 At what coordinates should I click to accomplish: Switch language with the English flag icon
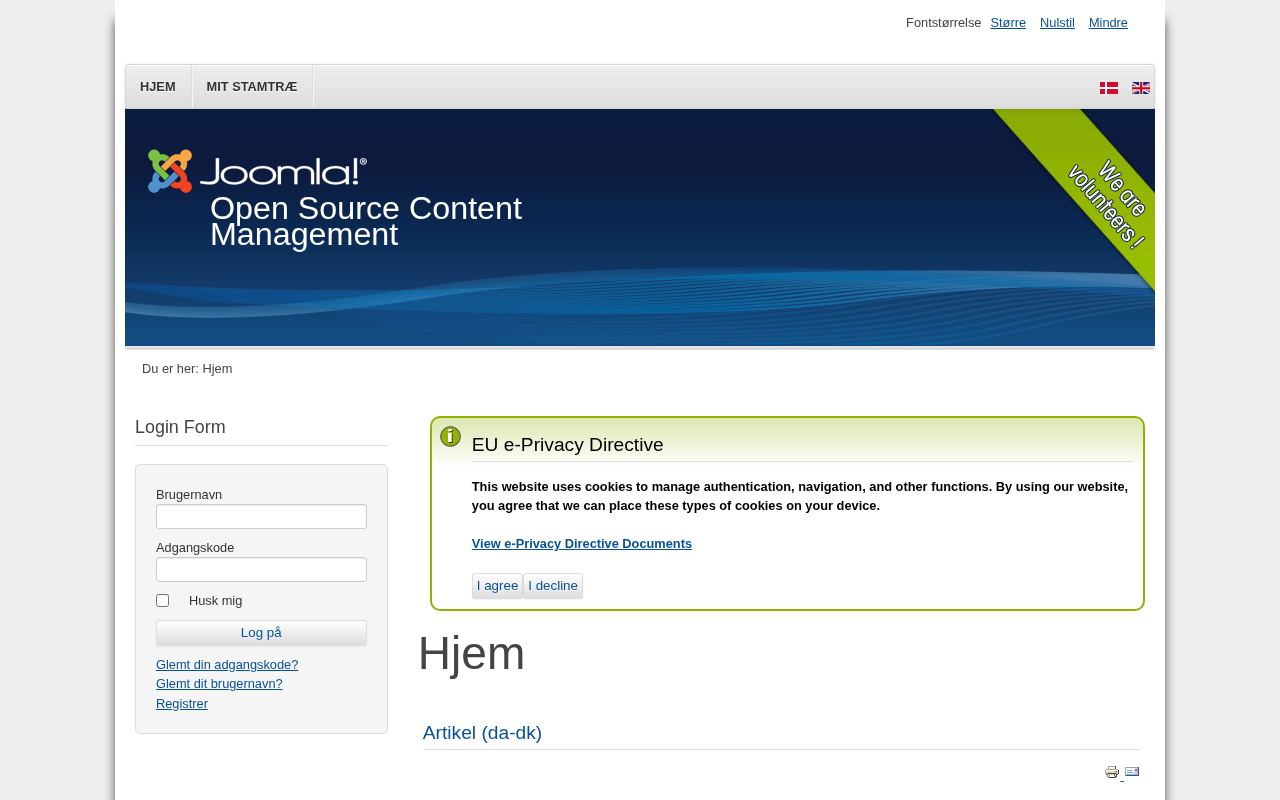point(1140,88)
